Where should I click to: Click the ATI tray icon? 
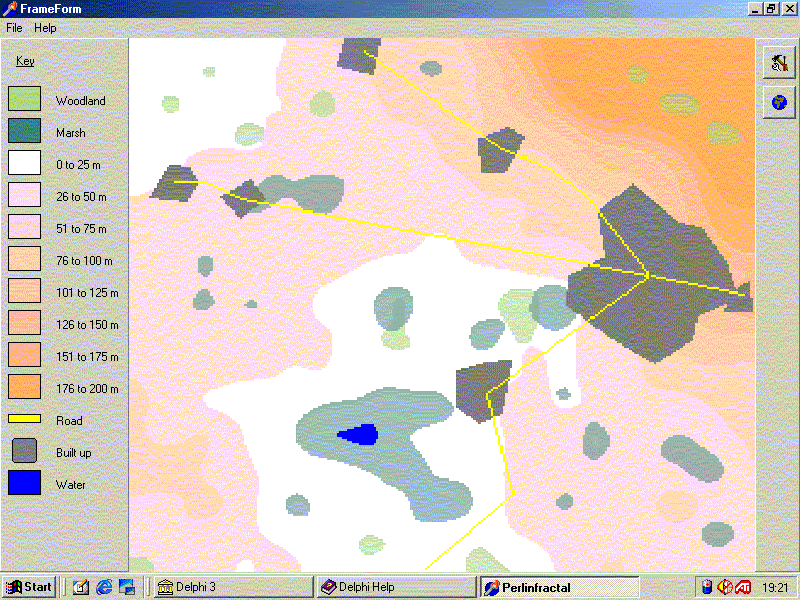click(743, 587)
